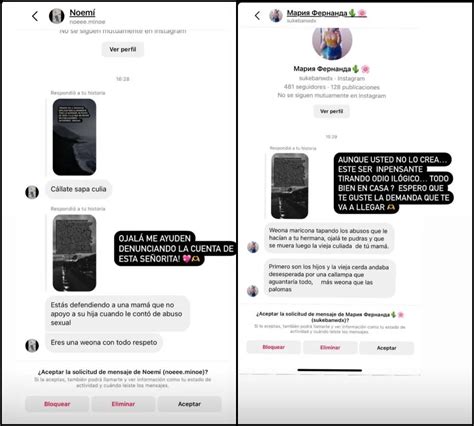The width and height of the screenshot is (474, 426).
Task: Choose Eliminar for Мария Фернанда's request
Action: (x=330, y=348)
